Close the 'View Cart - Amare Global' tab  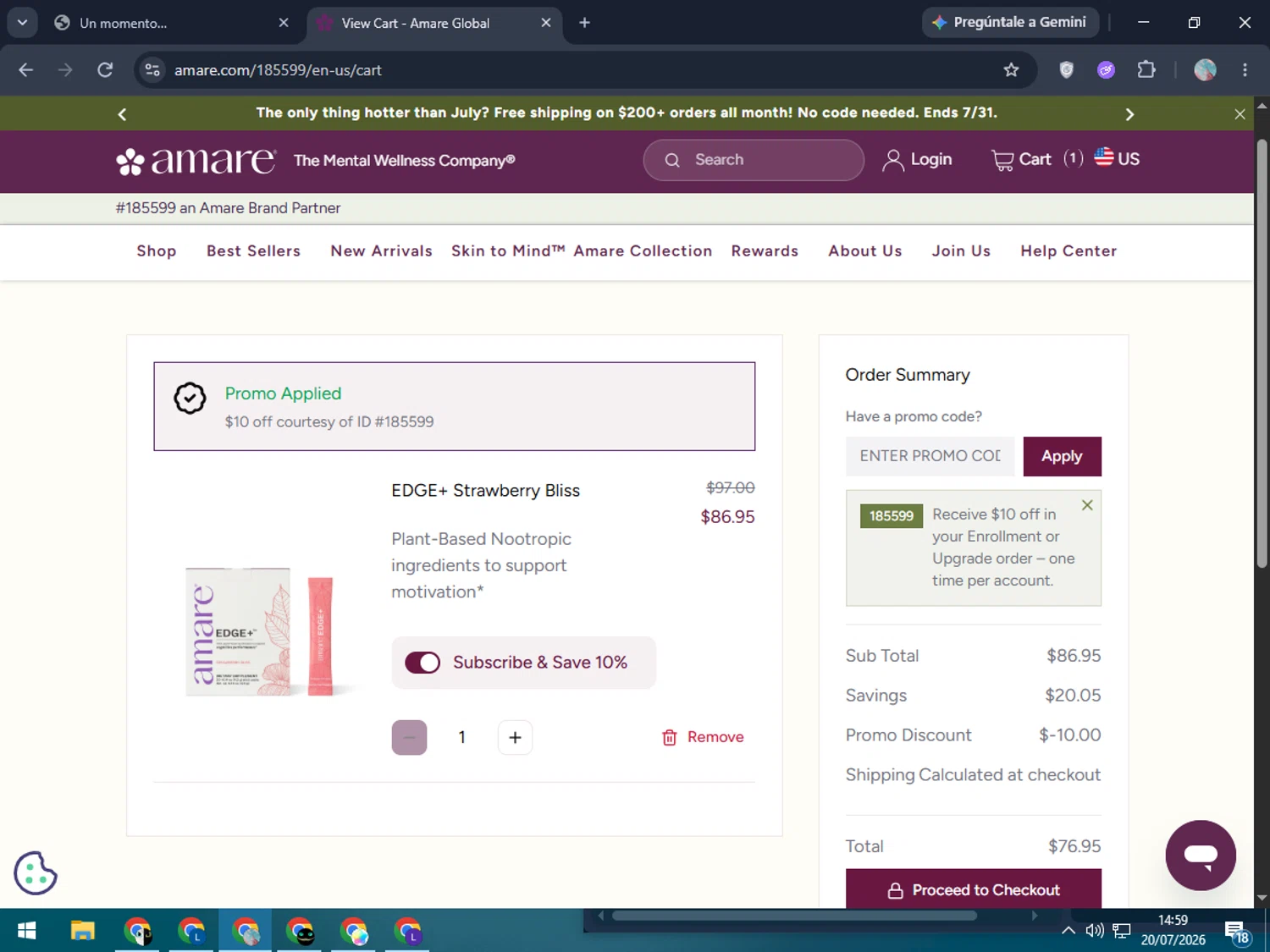(546, 23)
